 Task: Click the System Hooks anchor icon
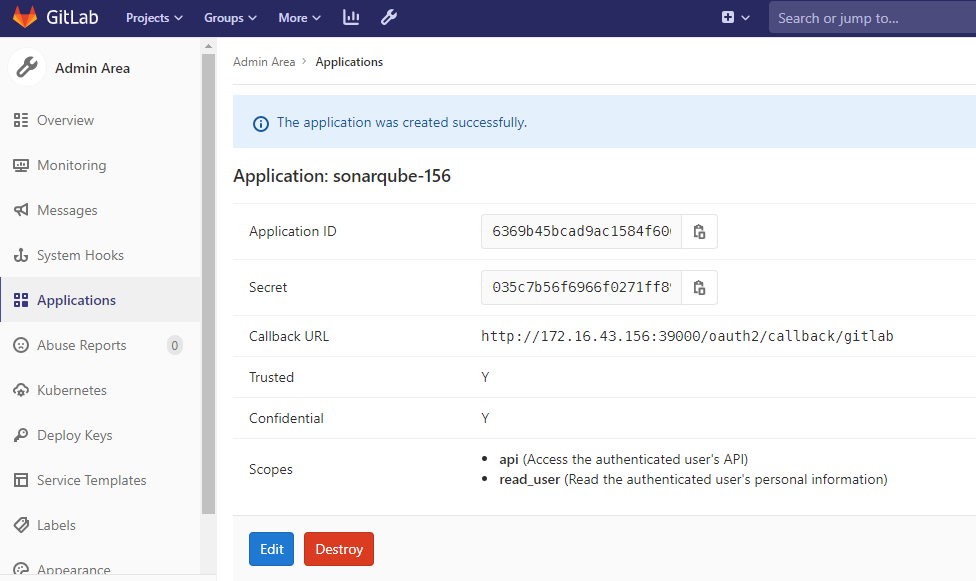coord(21,256)
